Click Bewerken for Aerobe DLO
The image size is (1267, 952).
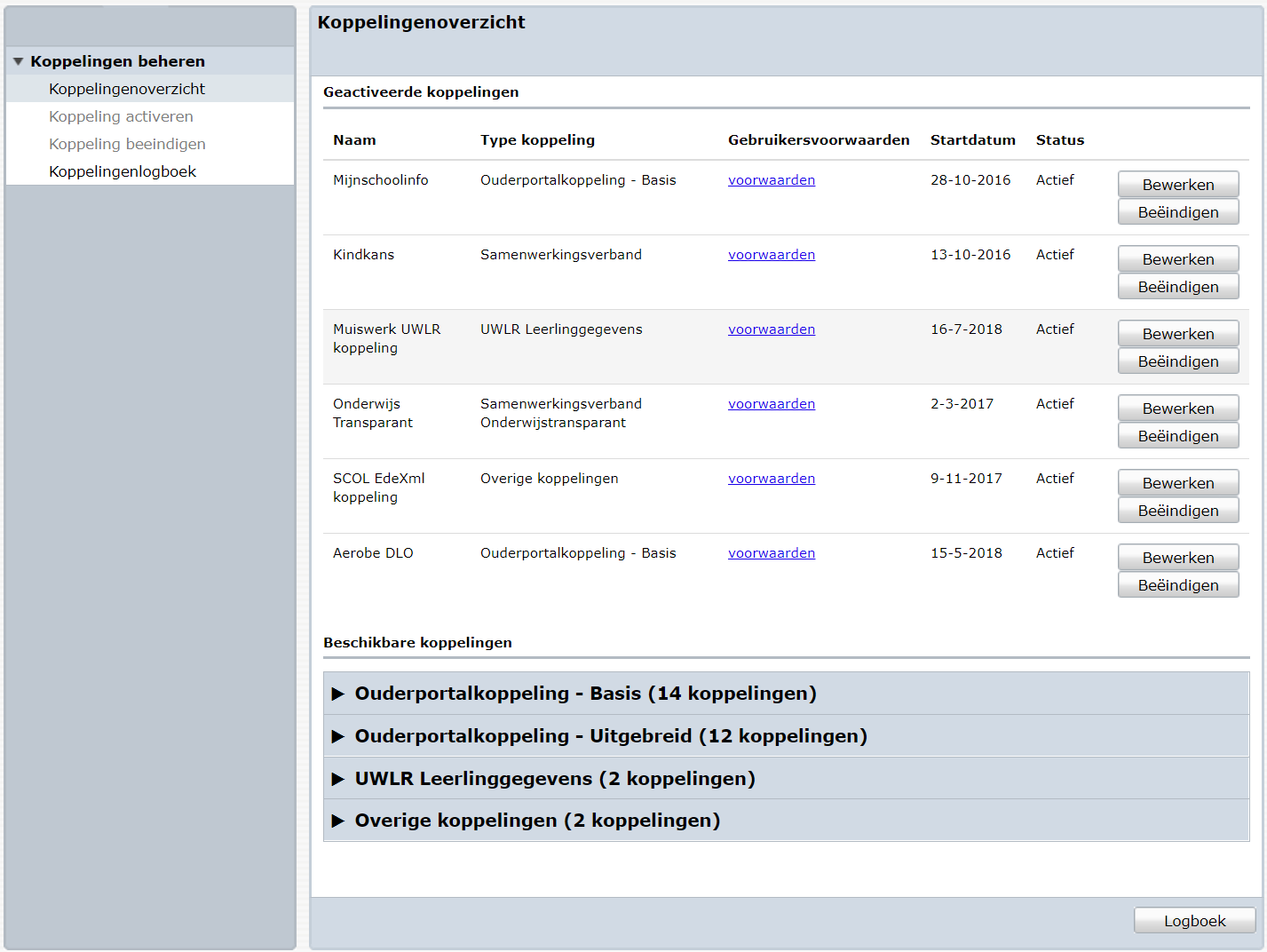point(1178,558)
